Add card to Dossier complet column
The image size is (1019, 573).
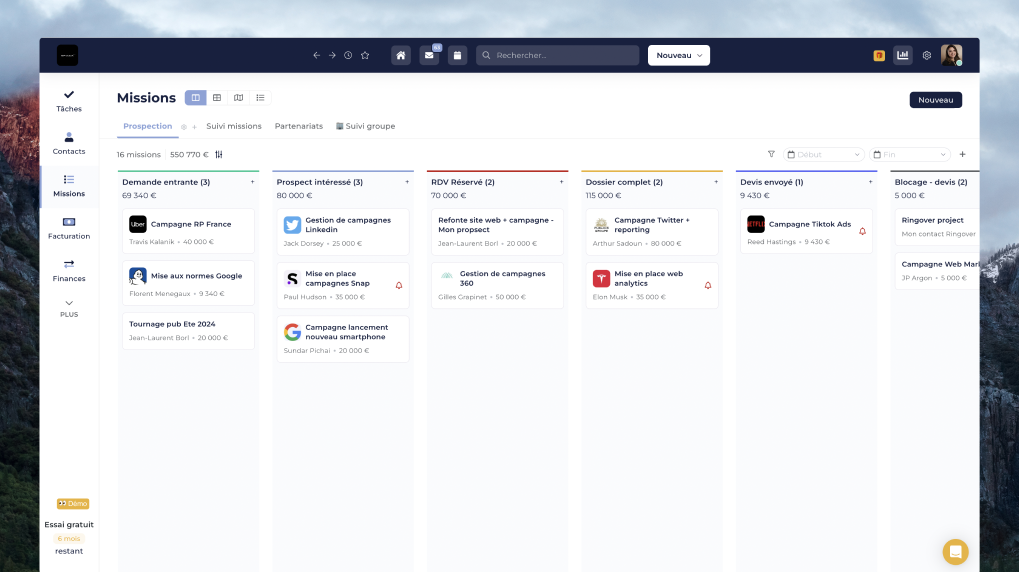(716, 182)
